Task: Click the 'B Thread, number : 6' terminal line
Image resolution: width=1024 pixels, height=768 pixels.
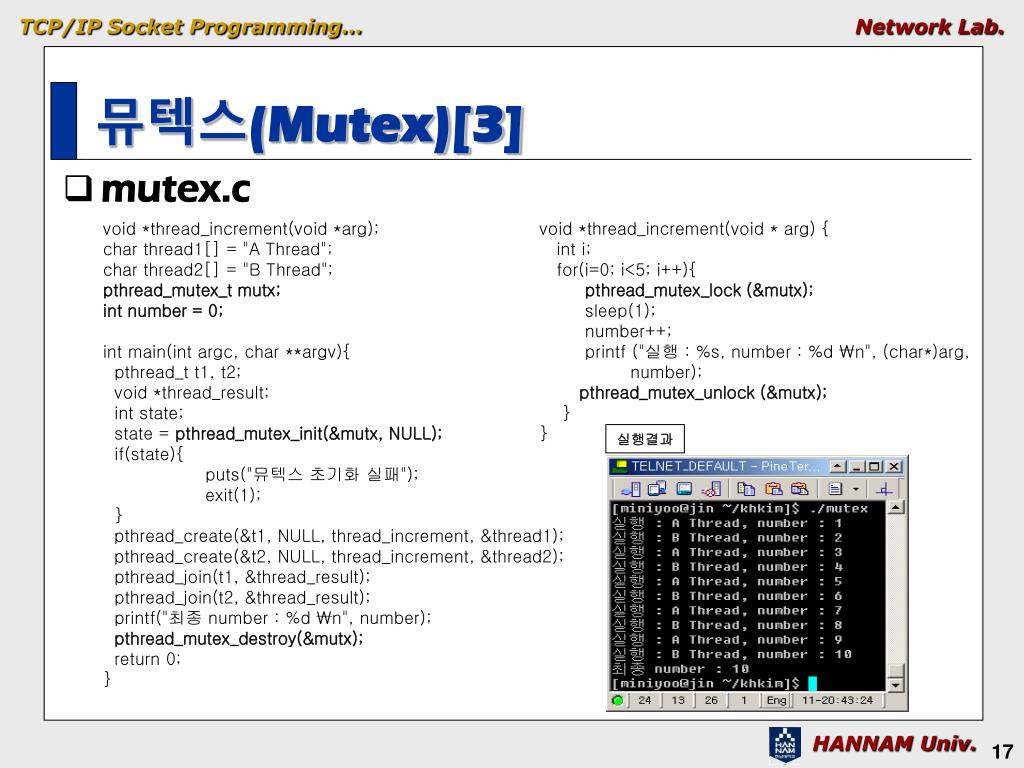Action: click(x=727, y=596)
